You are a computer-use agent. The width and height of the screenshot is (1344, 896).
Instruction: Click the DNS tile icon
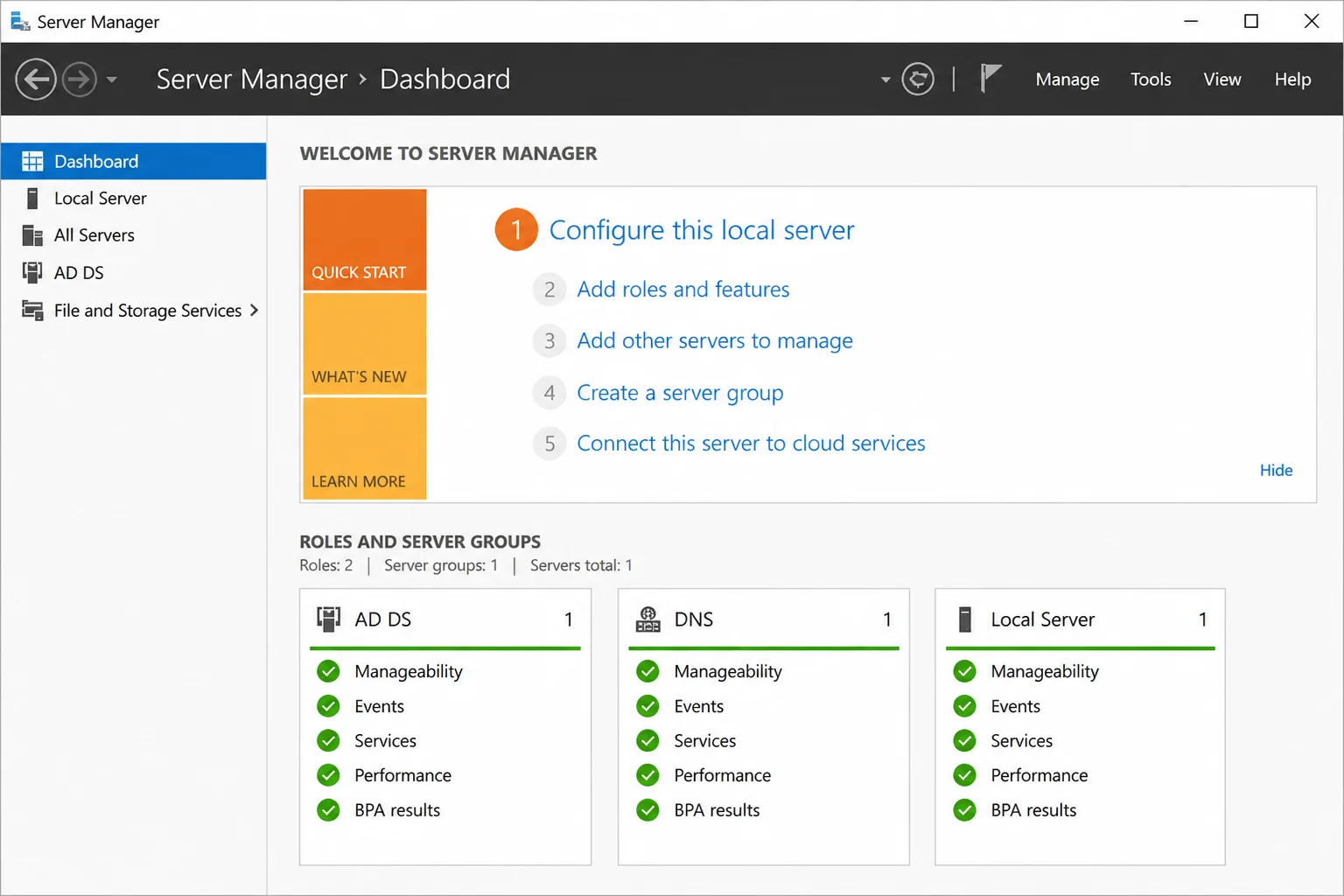coord(647,619)
